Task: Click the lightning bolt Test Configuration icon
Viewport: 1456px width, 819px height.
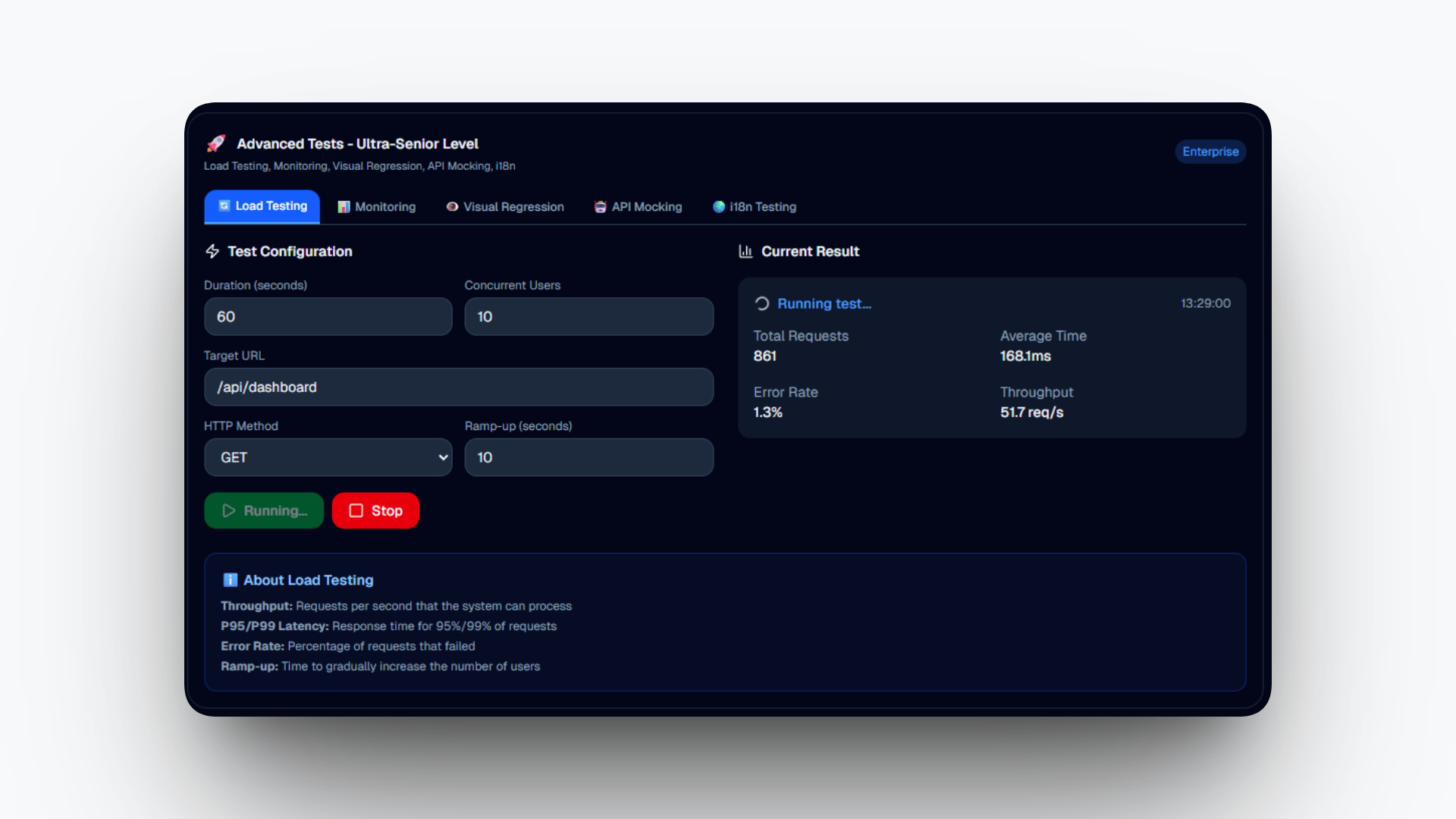Action: coord(212,251)
